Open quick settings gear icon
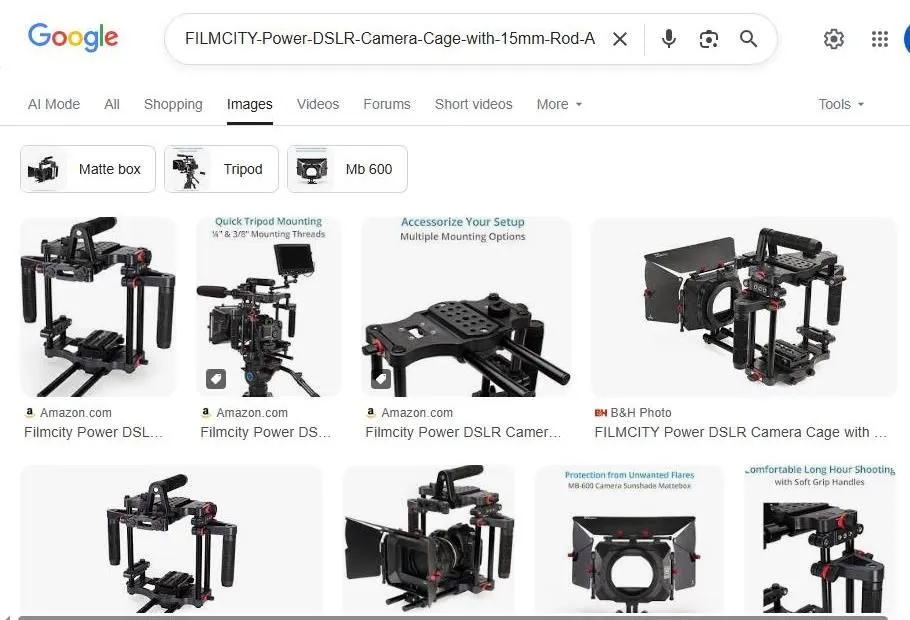The width and height of the screenshot is (910, 620). tap(833, 39)
